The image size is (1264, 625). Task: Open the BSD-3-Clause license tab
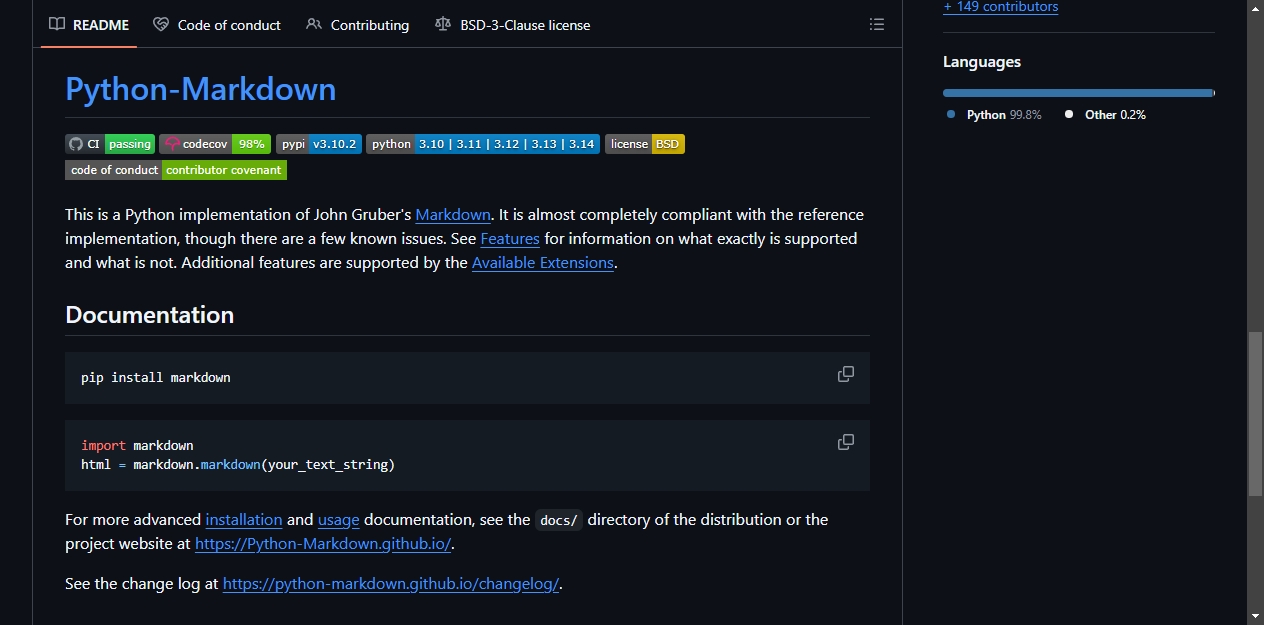click(x=513, y=25)
